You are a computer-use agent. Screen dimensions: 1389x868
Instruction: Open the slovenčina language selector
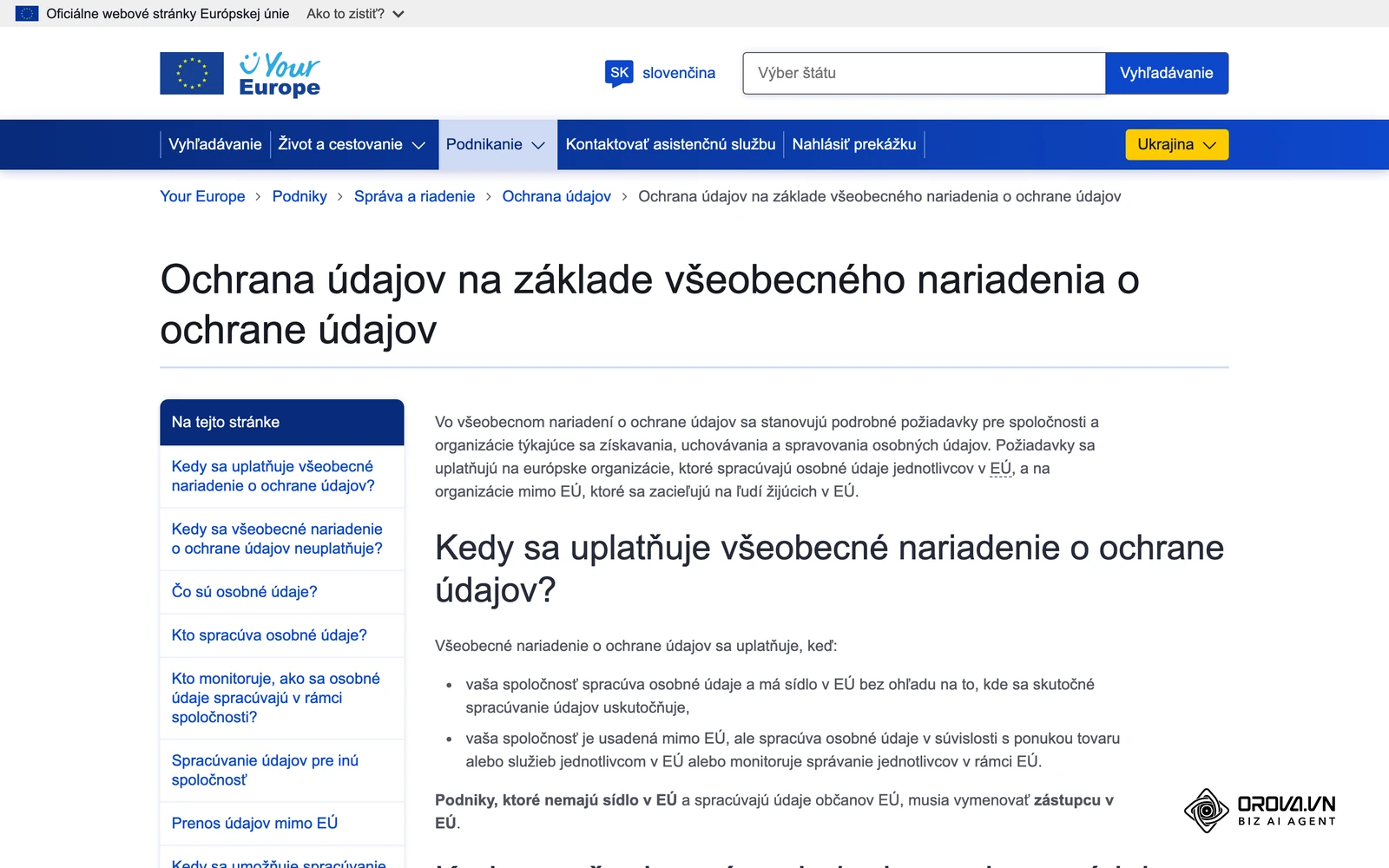(x=679, y=73)
